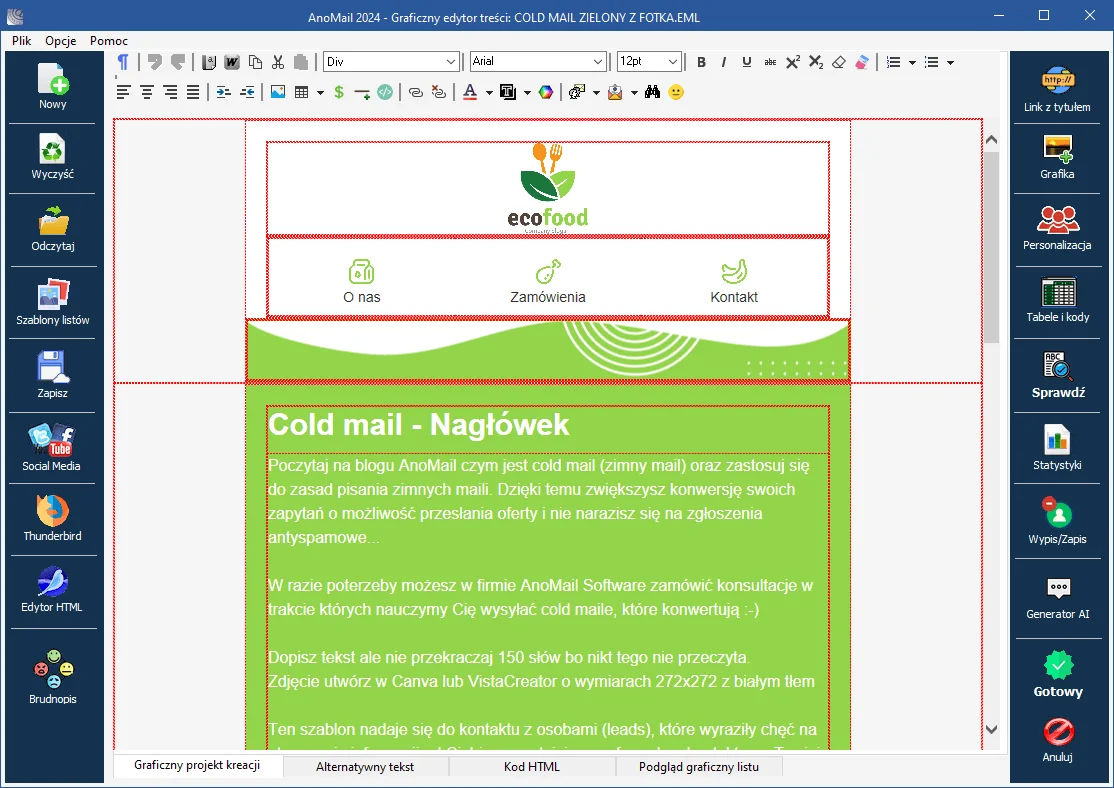Open the Generator AI tool
1114x788 pixels.
(x=1058, y=597)
